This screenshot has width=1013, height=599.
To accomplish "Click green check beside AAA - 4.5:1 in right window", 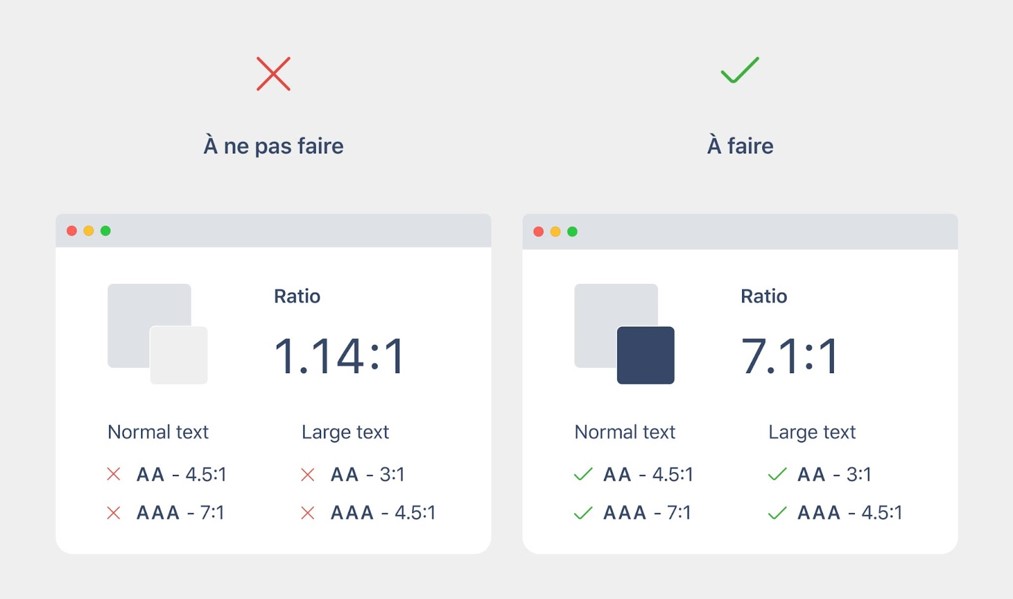I will (777, 512).
